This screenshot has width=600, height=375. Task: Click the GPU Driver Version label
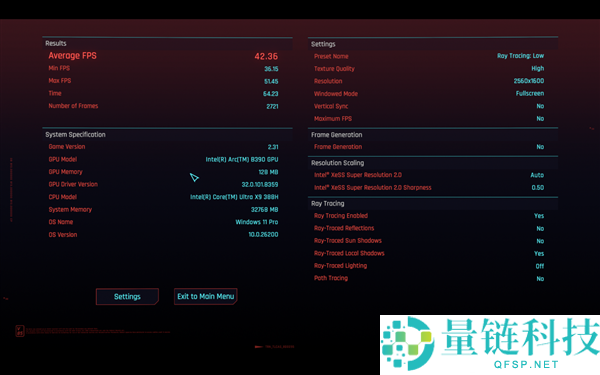click(73, 184)
